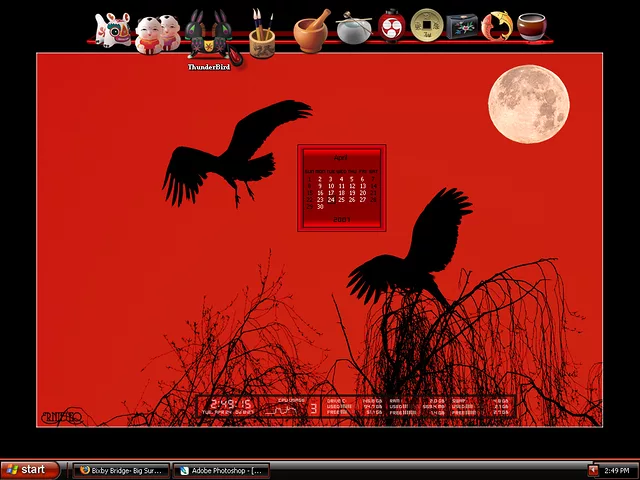Click the dark tea cup dock icon
The height and width of the screenshot is (480, 640).
tap(531, 27)
